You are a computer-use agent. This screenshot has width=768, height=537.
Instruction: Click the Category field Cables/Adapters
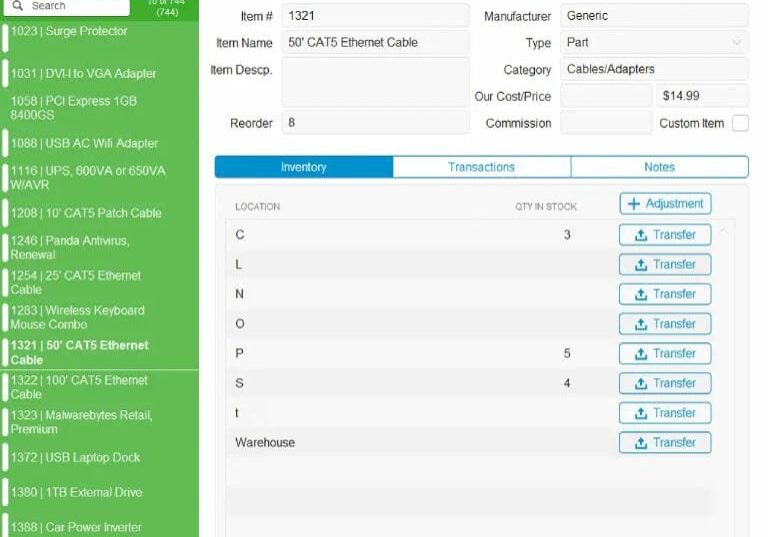point(654,69)
